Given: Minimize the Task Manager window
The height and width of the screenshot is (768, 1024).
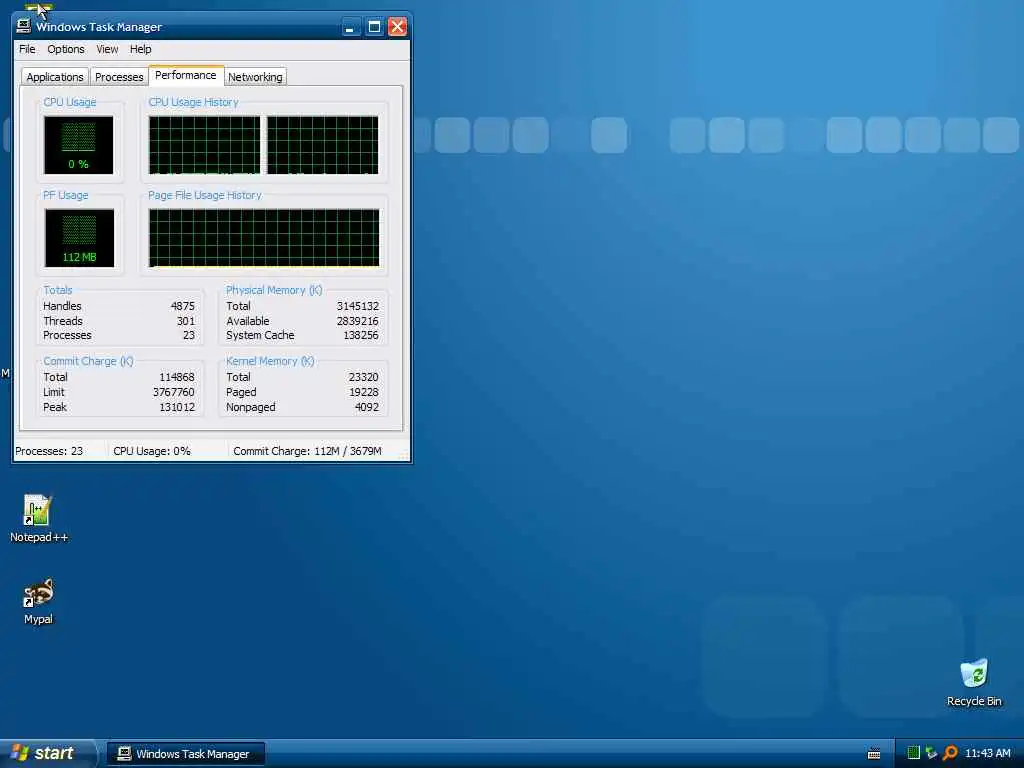Looking at the screenshot, I should [x=351, y=27].
